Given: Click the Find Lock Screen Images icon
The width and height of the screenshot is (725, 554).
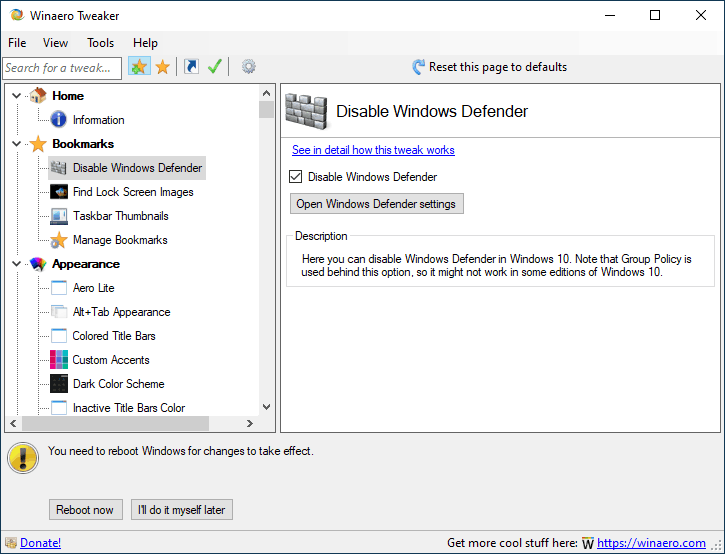Looking at the screenshot, I should [x=59, y=191].
